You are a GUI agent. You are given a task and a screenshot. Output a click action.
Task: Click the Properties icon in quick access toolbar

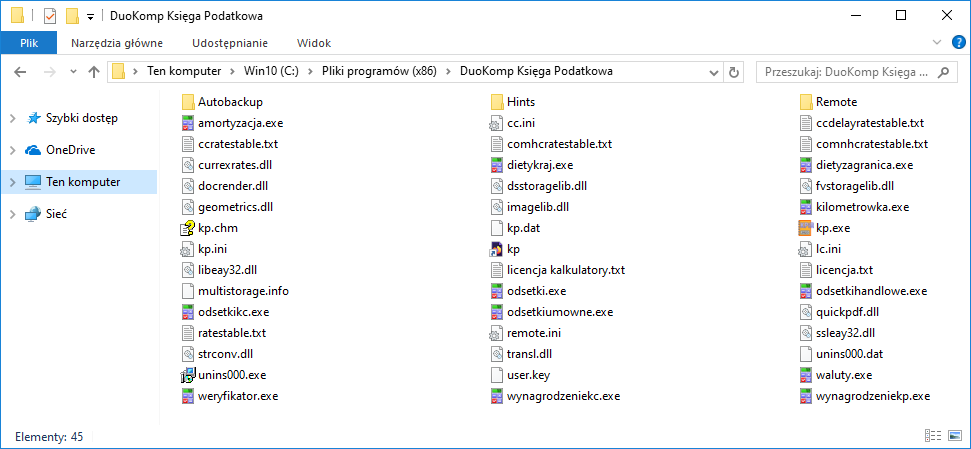click(x=50, y=15)
